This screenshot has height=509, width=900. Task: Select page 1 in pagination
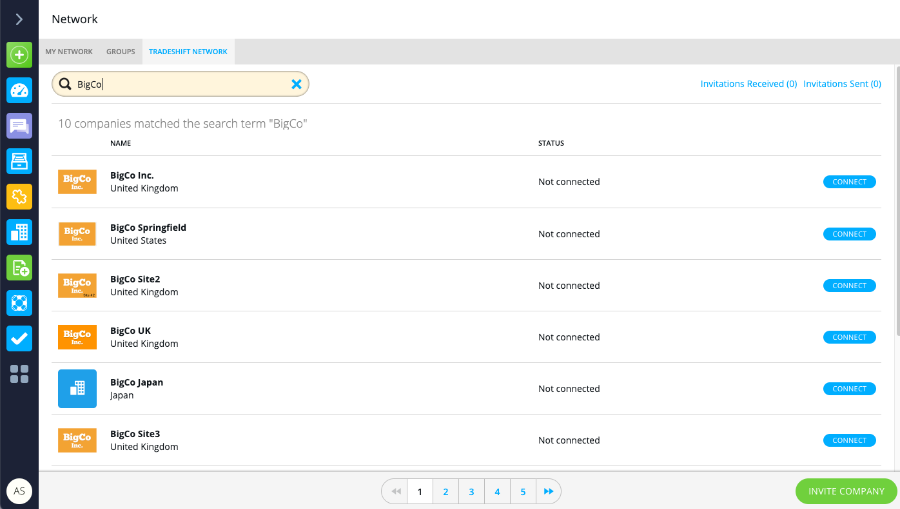click(x=420, y=492)
